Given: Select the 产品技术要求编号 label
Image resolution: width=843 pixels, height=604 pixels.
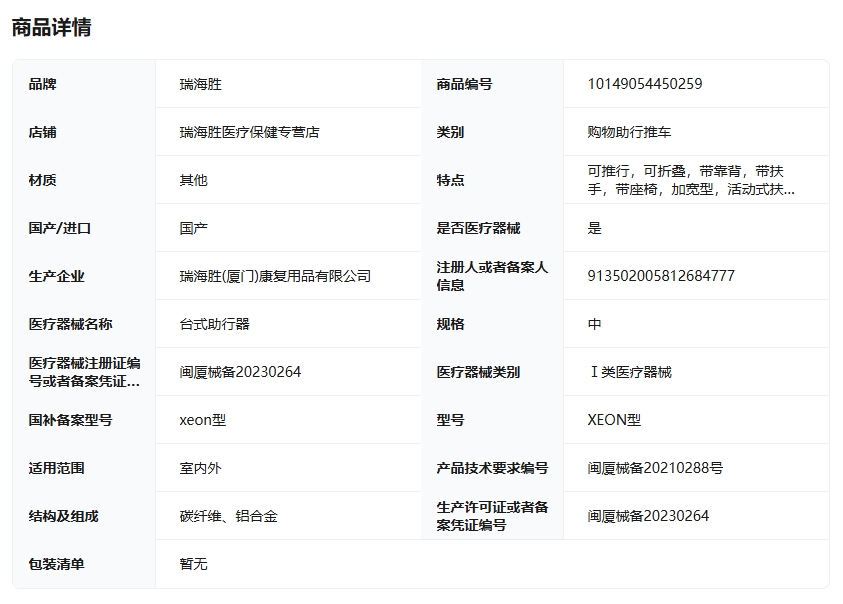Looking at the screenshot, I should tap(492, 468).
